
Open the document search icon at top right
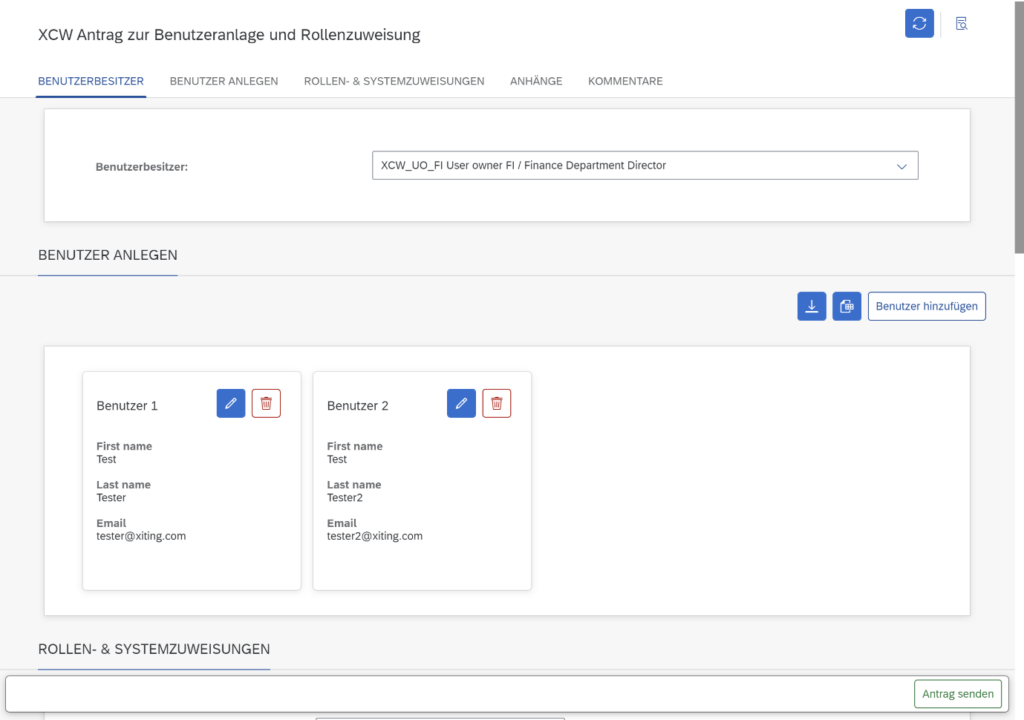coord(961,24)
